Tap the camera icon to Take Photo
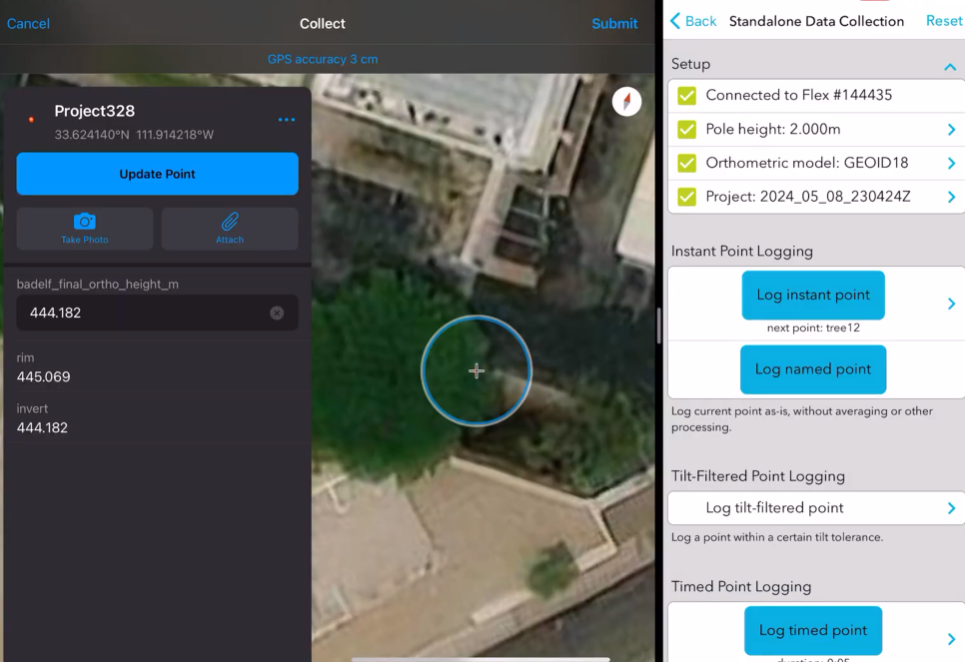 click(x=85, y=221)
